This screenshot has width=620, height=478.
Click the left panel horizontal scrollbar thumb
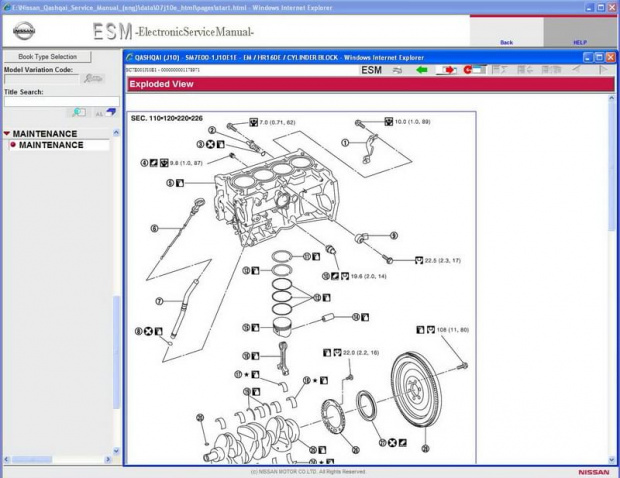coord(32,459)
